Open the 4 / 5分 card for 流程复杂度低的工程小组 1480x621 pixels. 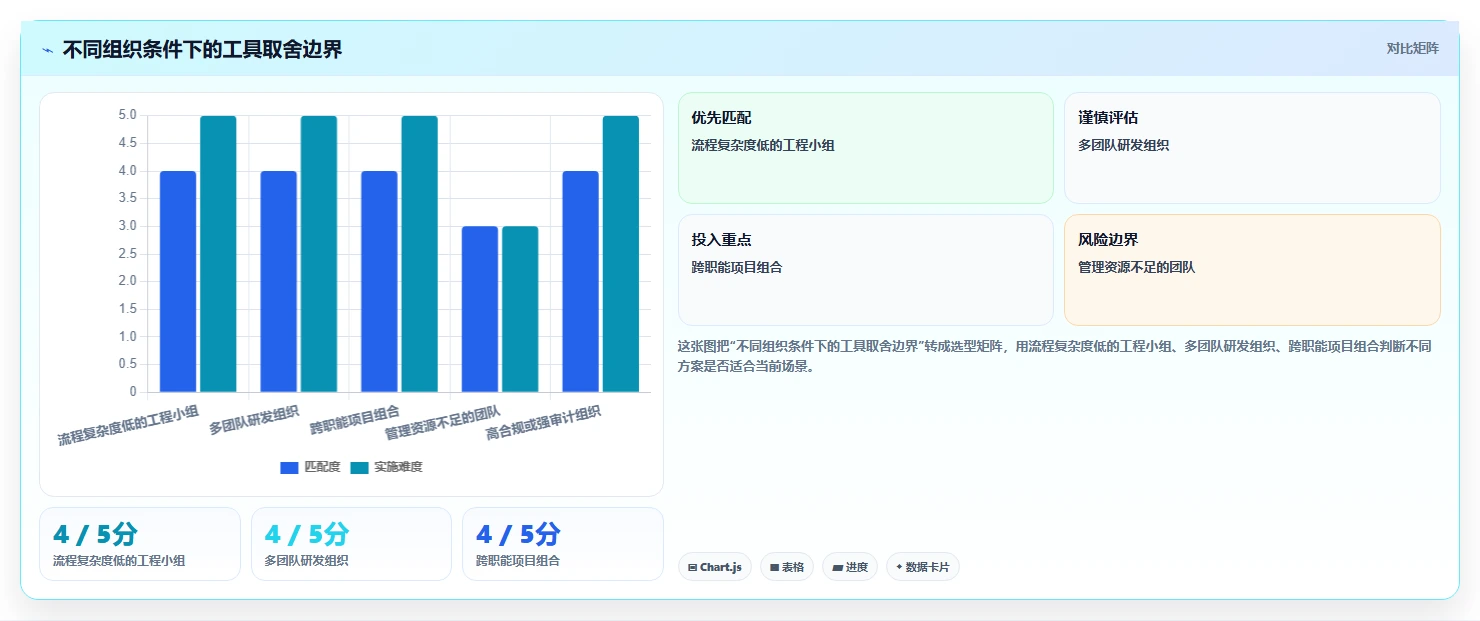[x=140, y=544]
